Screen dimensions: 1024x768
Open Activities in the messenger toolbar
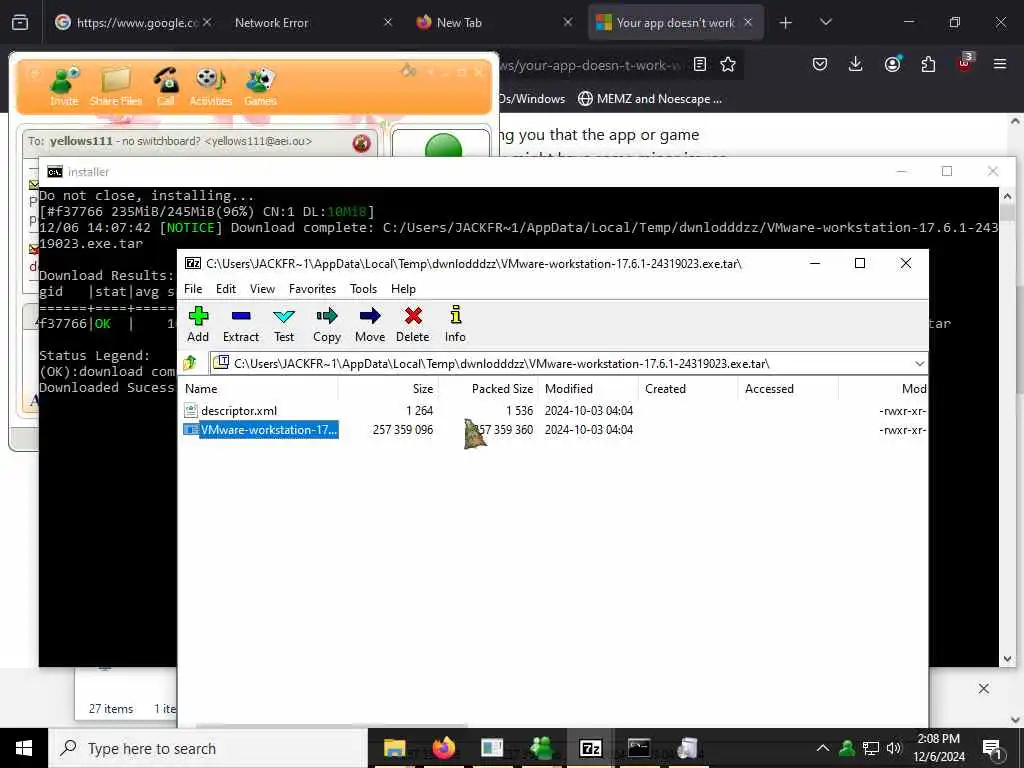tap(210, 86)
